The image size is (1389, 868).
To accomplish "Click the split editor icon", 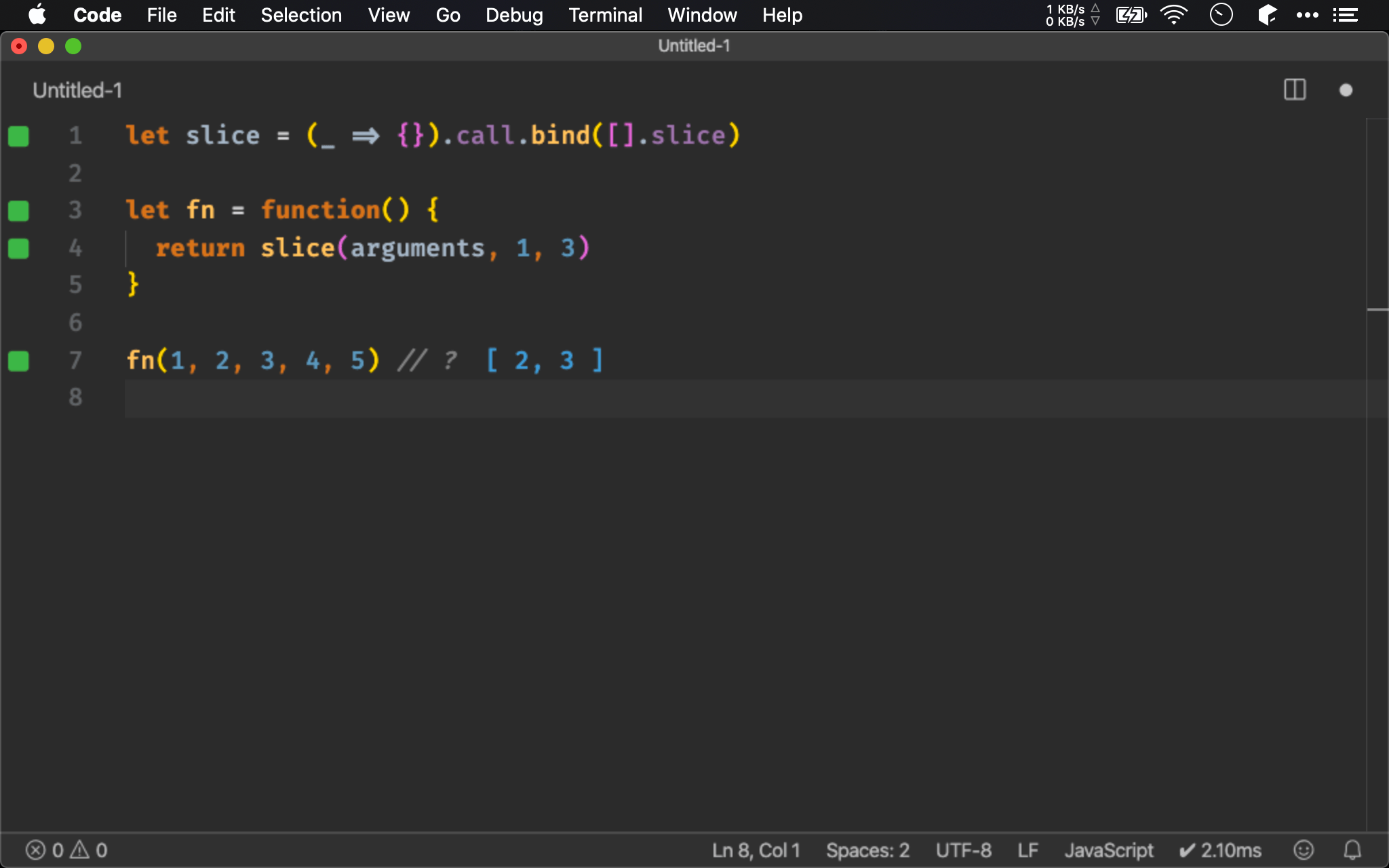I will coord(1295,90).
